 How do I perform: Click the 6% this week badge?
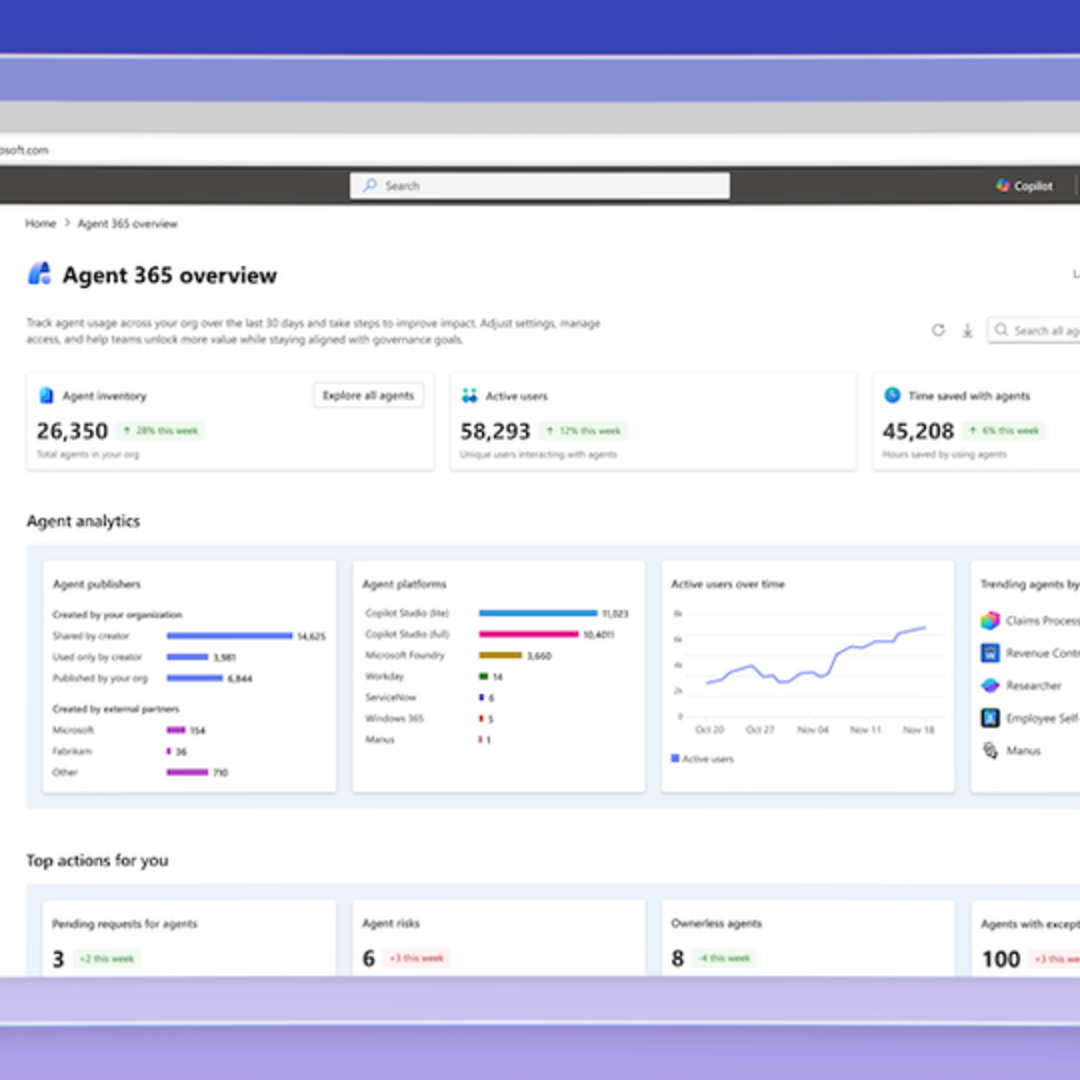coord(1005,430)
